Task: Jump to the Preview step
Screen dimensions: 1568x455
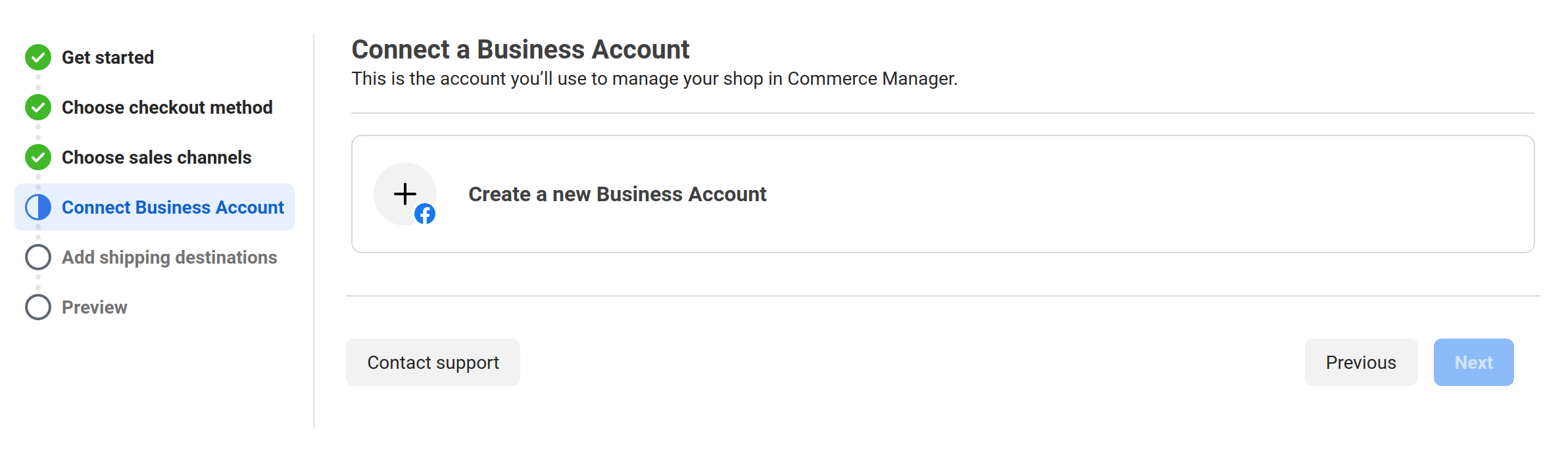Action: pyautogui.click(x=95, y=307)
